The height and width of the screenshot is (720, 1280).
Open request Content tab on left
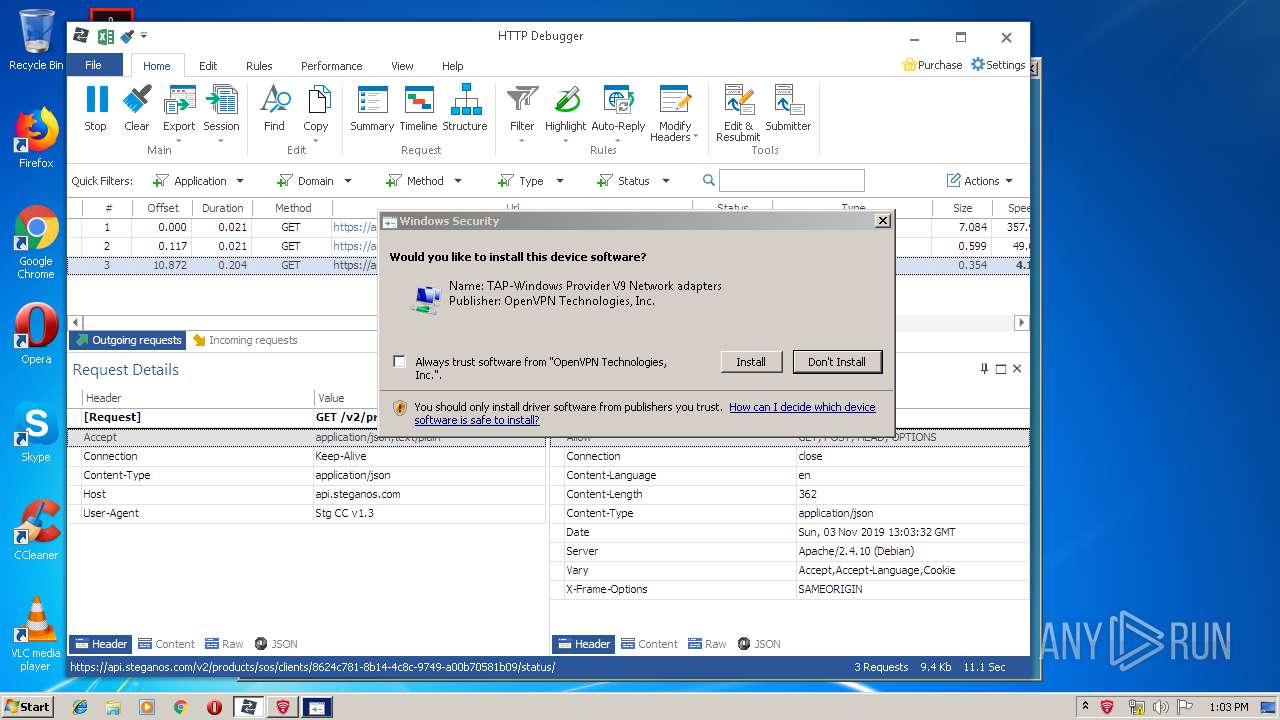pos(166,644)
